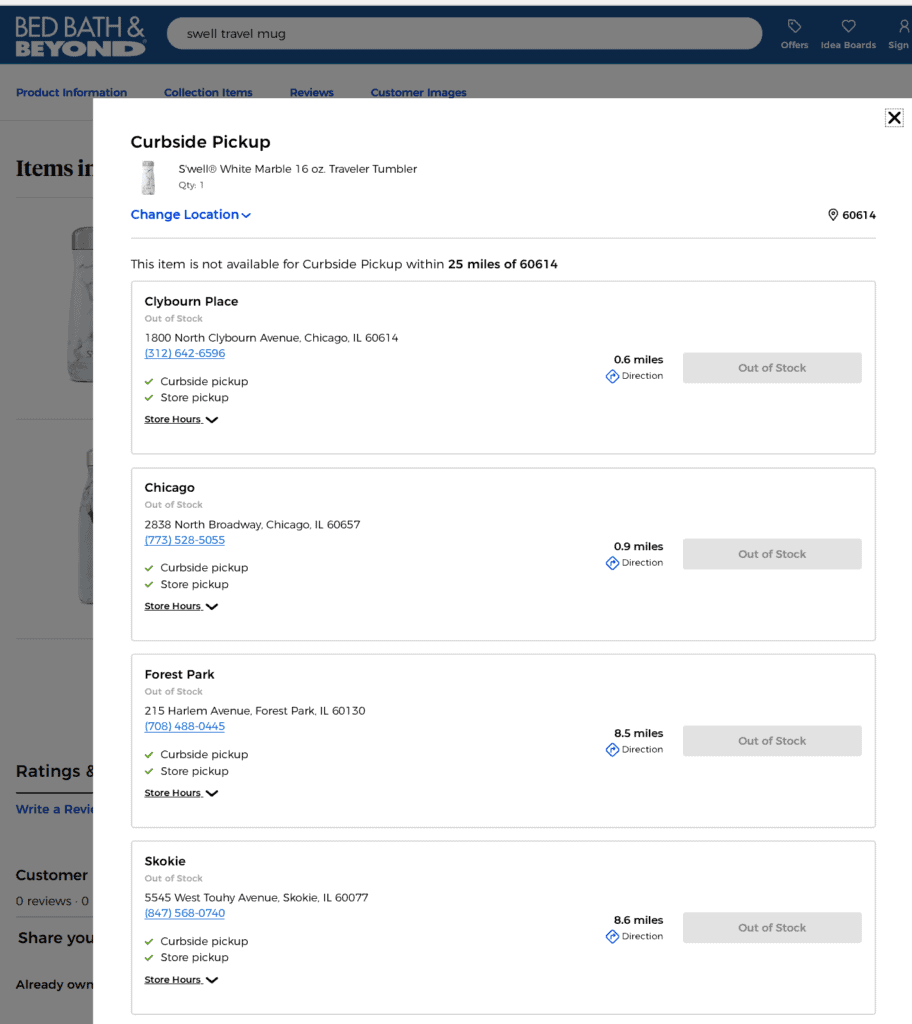Click Direction icon for Clybourn Place store
912x1024 pixels.
pos(612,376)
